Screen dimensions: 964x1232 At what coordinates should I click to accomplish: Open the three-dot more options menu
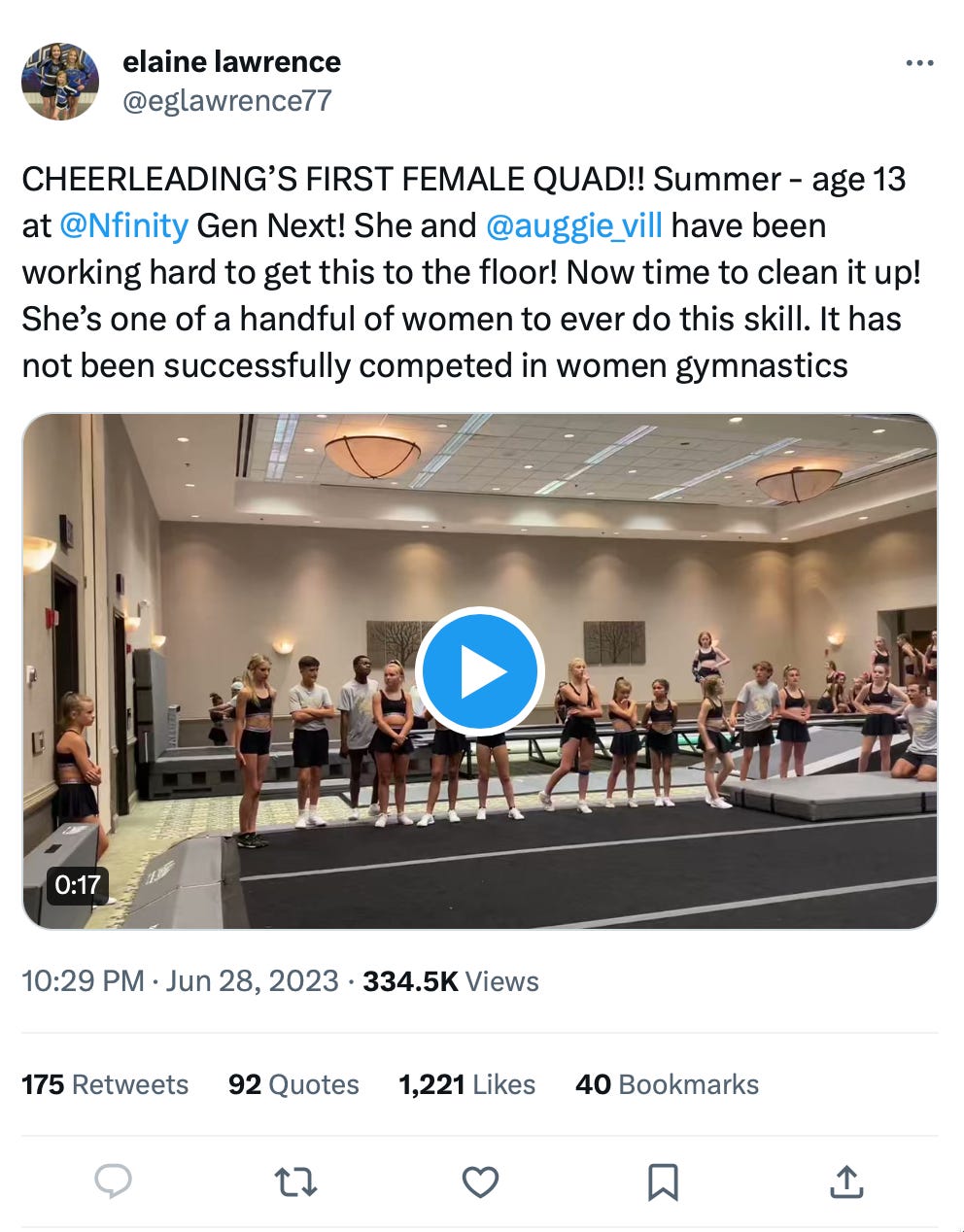pyautogui.click(x=918, y=63)
